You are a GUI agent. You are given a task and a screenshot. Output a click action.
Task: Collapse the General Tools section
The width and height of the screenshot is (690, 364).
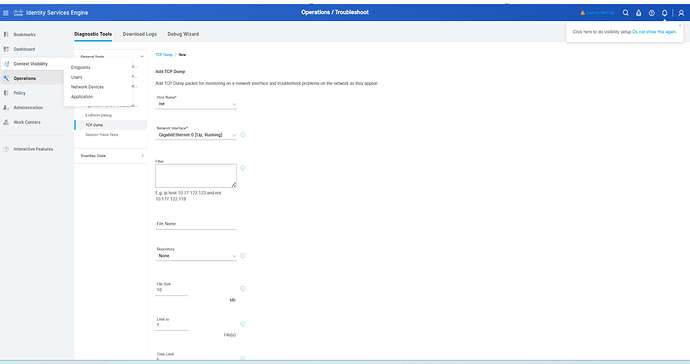pyautogui.click(x=142, y=56)
